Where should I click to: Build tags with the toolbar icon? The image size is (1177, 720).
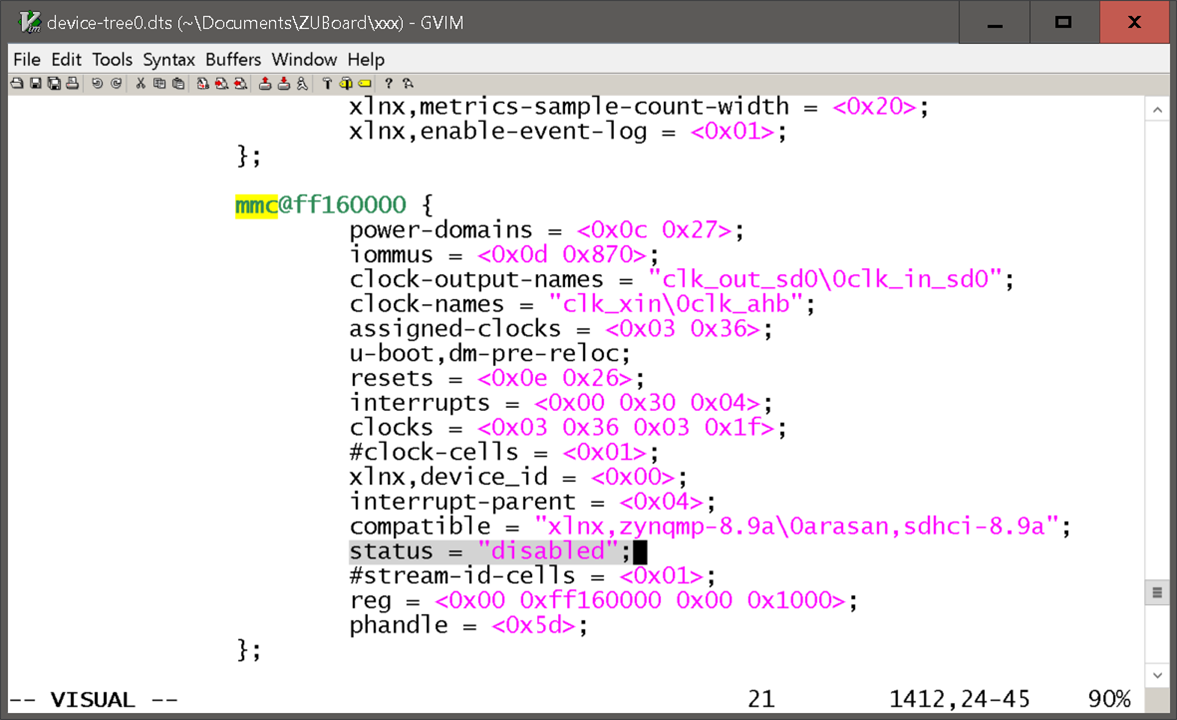click(345, 83)
